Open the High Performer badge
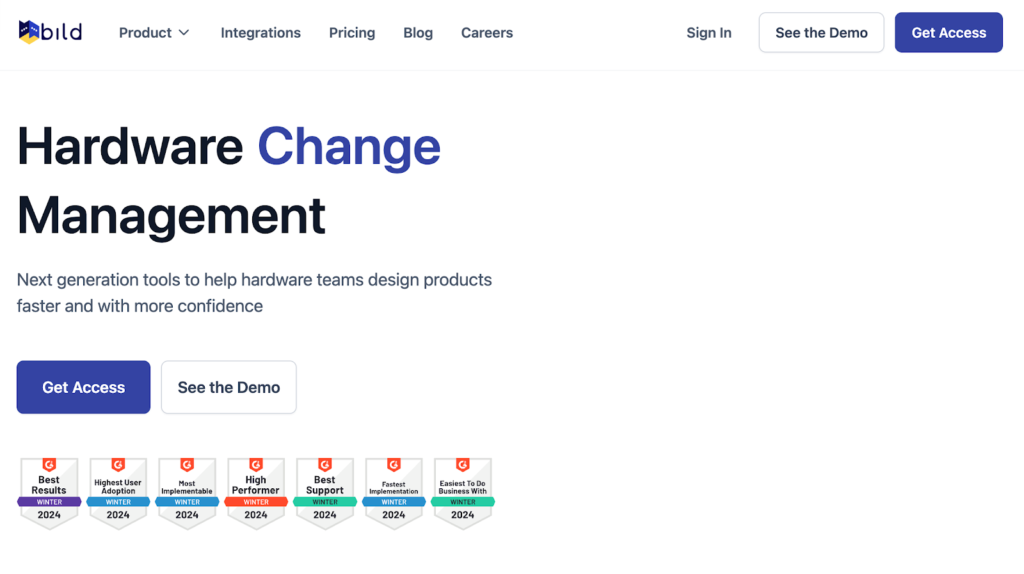Screen dimensions: 1024x574 [256, 492]
